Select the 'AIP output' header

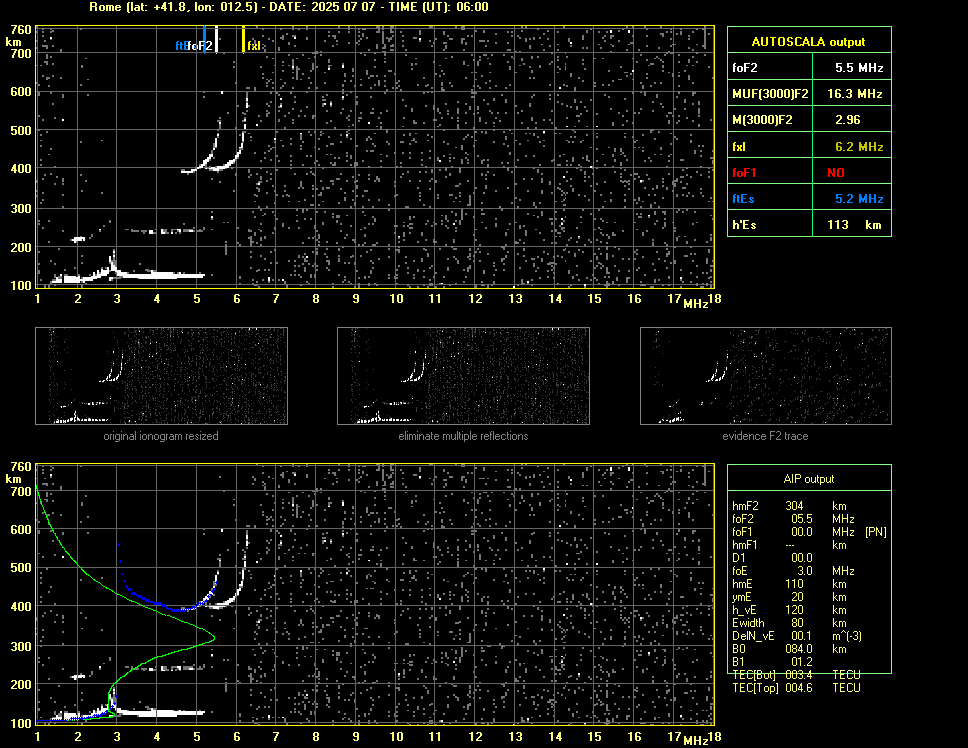(809, 479)
